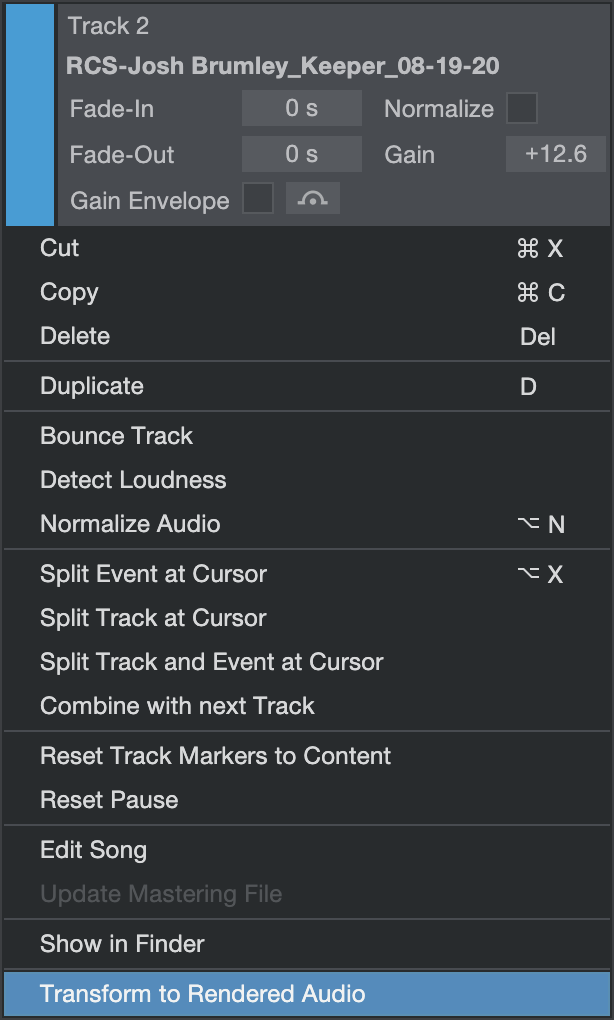
Task: Run Detect Loudness
Action: (133, 480)
